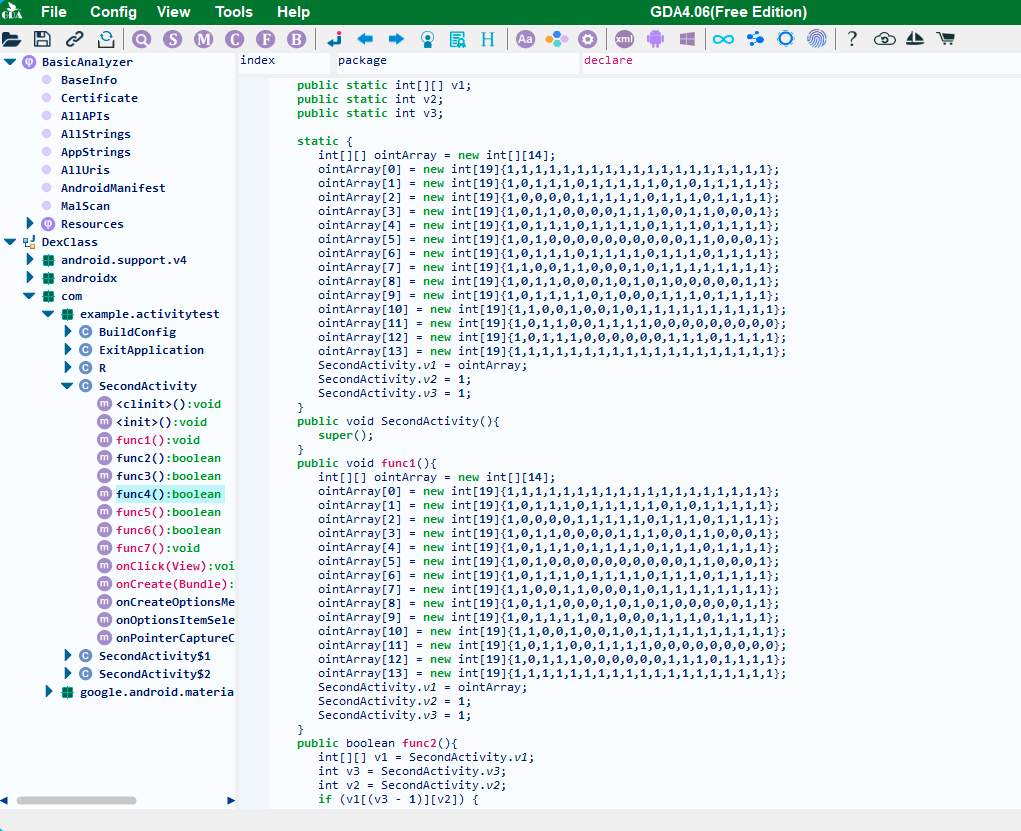
Task: Select AndroidManifest in the tree
Action: click(113, 188)
